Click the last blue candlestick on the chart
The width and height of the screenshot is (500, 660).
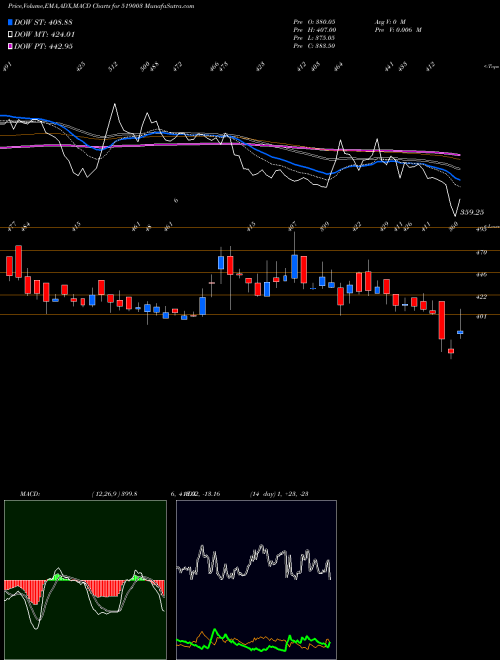pyautogui.click(x=460, y=333)
